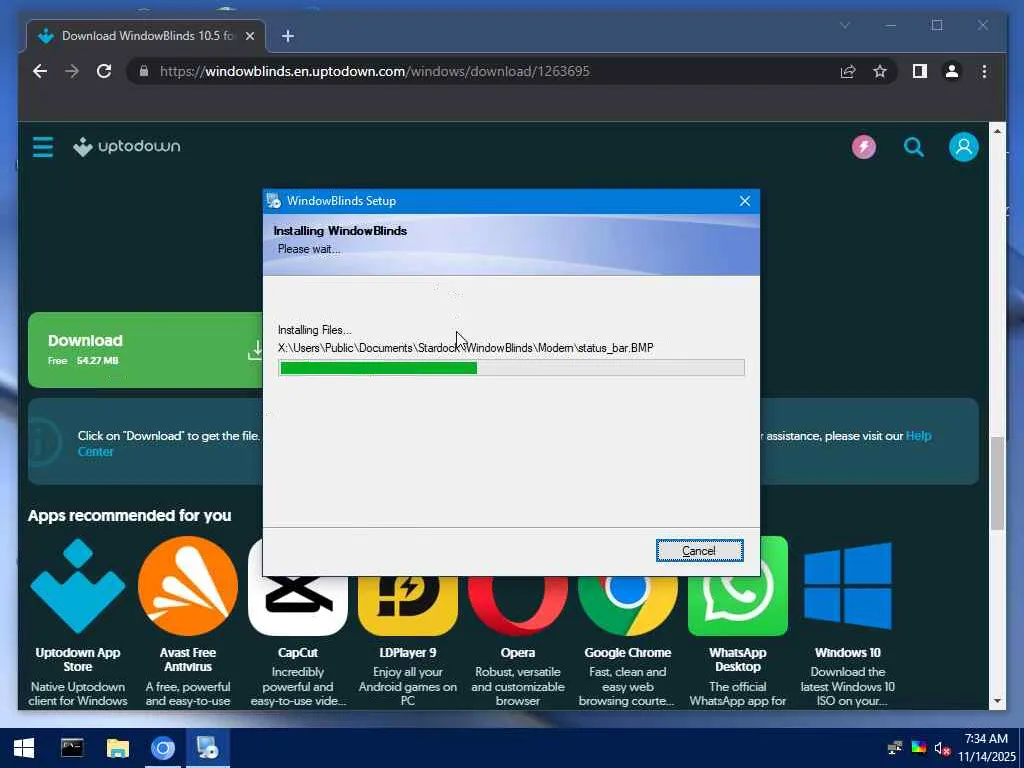Click the LDPlayer 9 title text
This screenshot has width=1024, height=768.
tap(408, 652)
